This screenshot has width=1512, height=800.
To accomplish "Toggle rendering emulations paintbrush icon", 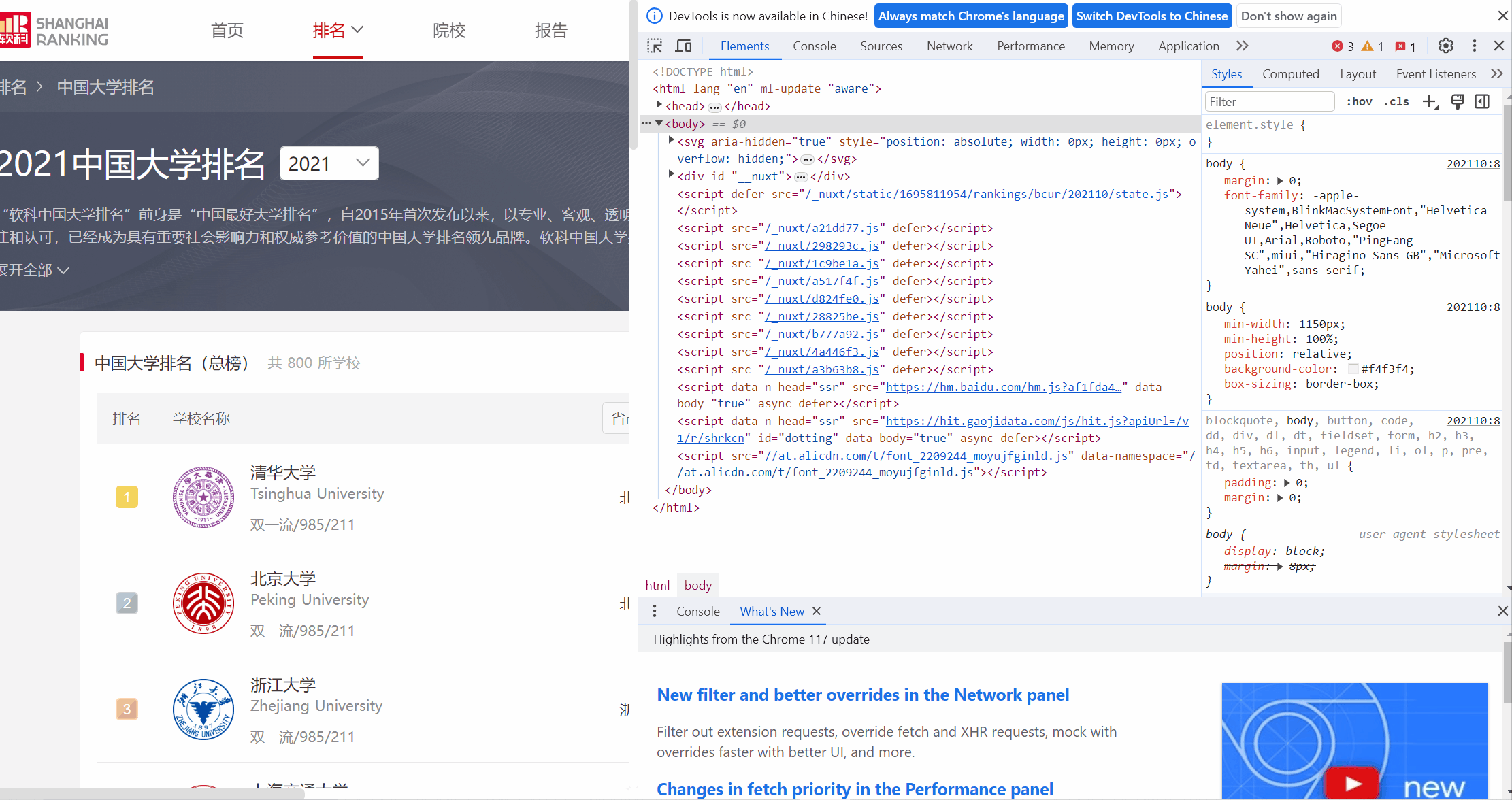I will (1457, 101).
